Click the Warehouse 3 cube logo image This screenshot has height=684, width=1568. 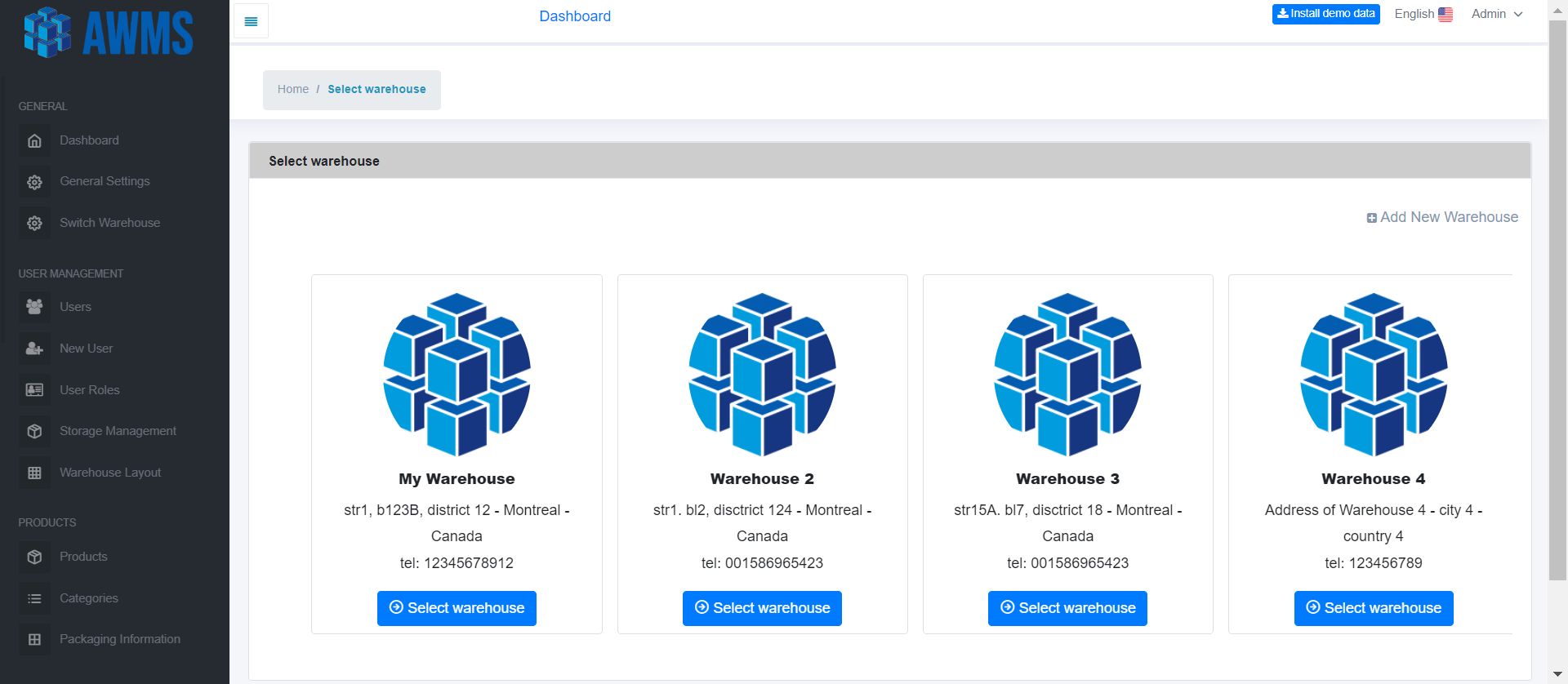[x=1067, y=374]
